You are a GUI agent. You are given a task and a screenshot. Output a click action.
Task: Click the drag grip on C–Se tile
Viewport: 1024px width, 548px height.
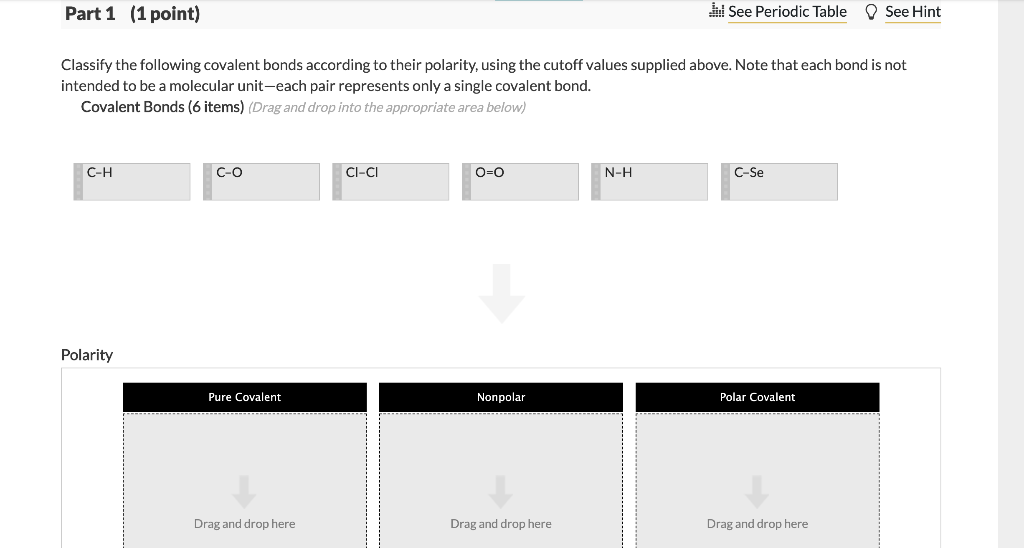coord(726,182)
